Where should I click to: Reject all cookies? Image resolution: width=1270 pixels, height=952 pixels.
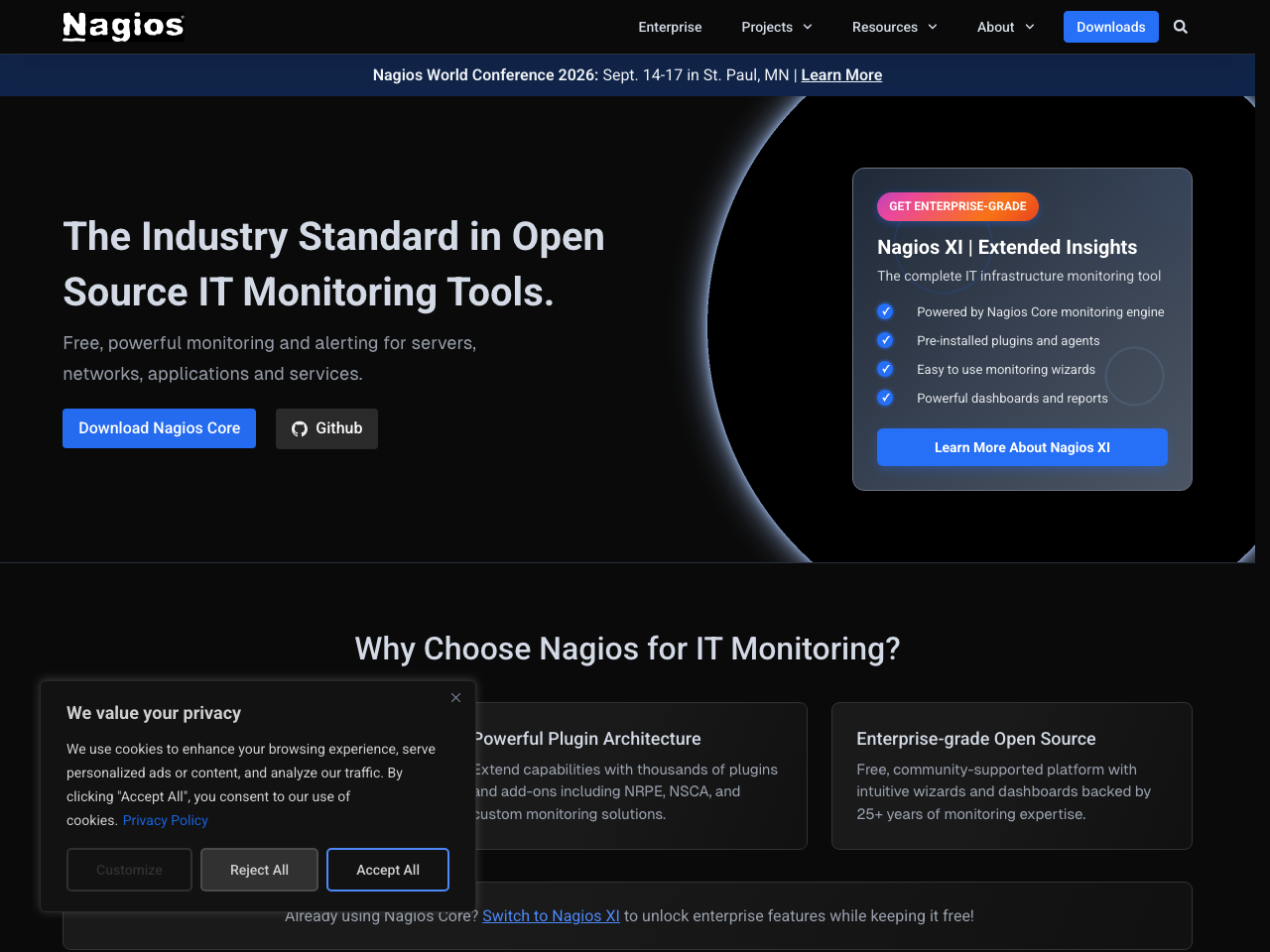click(x=259, y=870)
